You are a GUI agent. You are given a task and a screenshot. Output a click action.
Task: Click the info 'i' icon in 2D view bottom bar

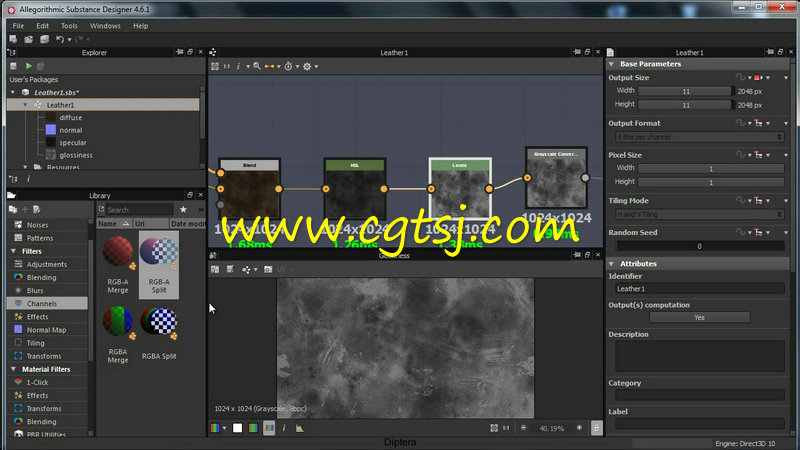(x=284, y=429)
